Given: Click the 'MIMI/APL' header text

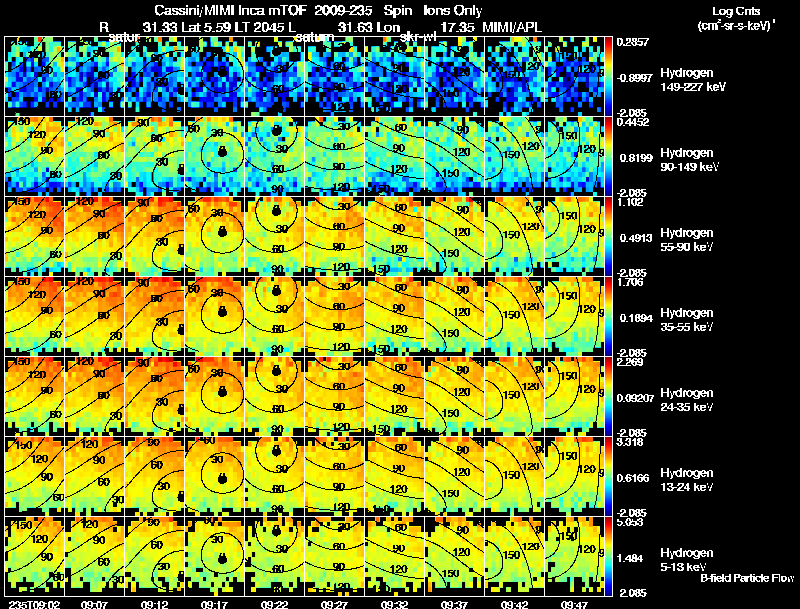Looking at the screenshot, I should 512,27.
